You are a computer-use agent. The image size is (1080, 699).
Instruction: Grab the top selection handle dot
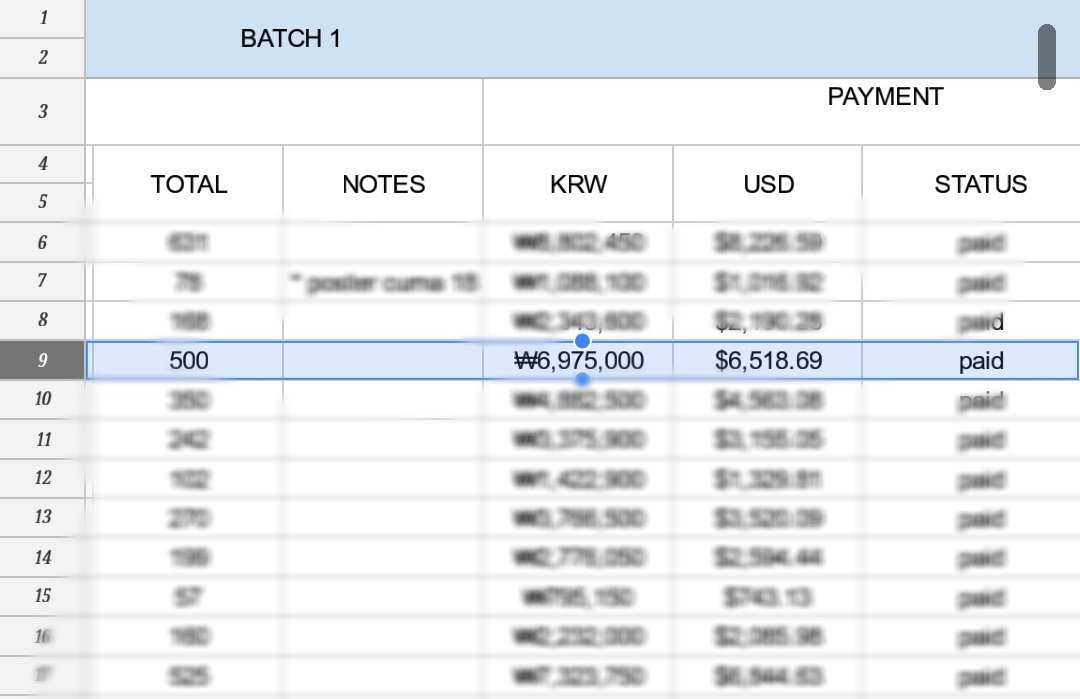[582, 341]
